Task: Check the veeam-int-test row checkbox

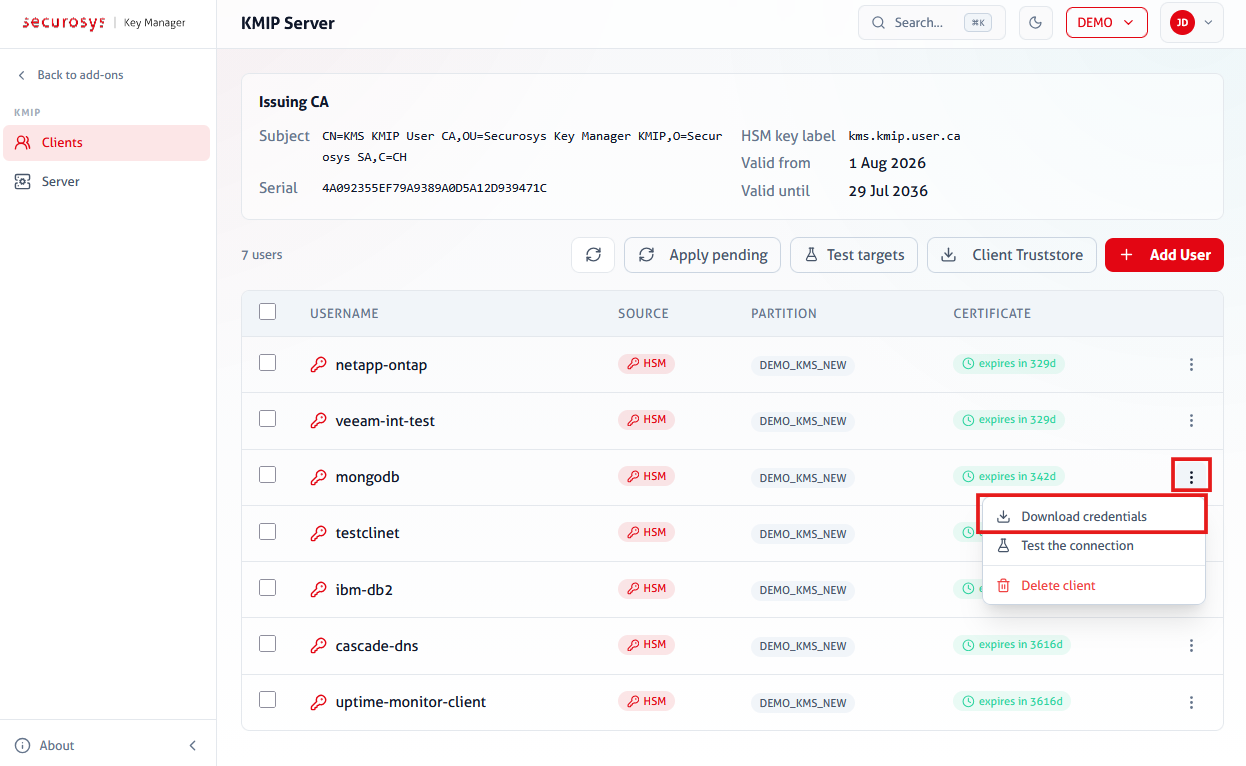Action: tap(267, 419)
